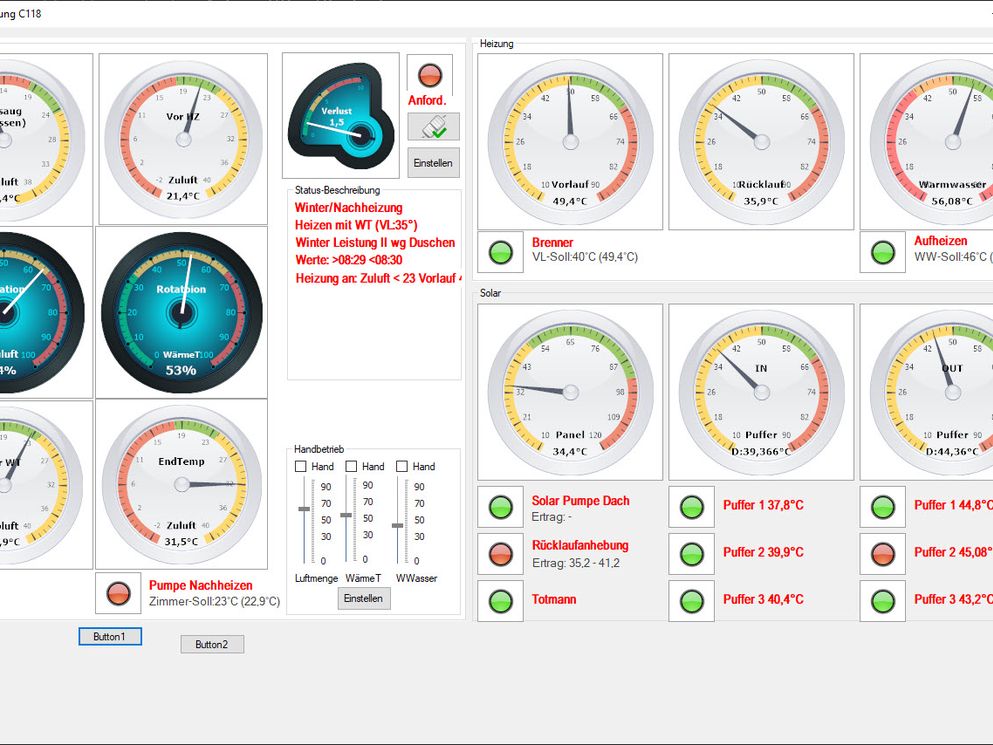The height and width of the screenshot is (745, 993).
Task: Click Einstellen button in Handbetrieb panel
Action: 364,598
